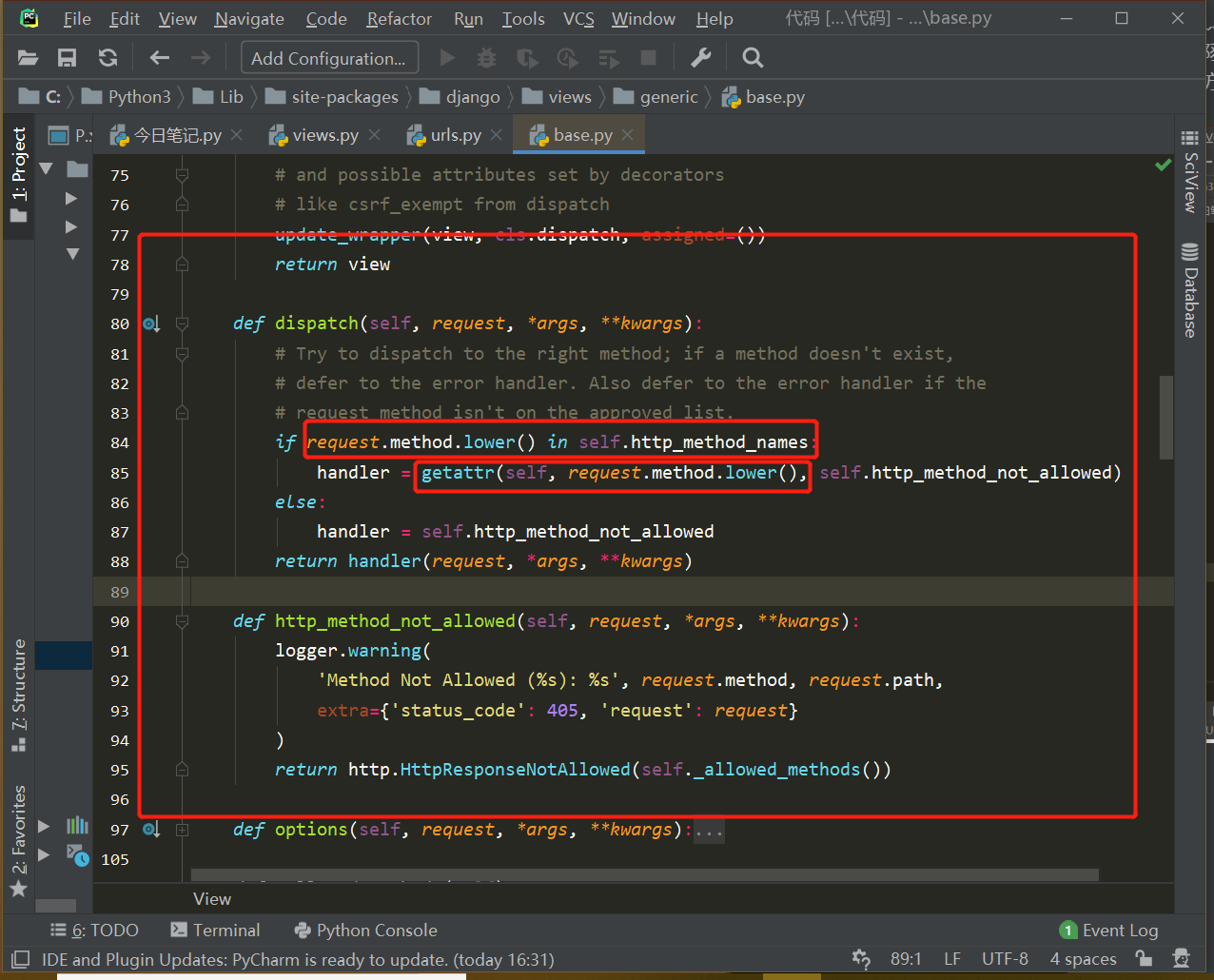
Task: Close the urls.py editor tab
Action: pyautogui.click(x=497, y=135)
